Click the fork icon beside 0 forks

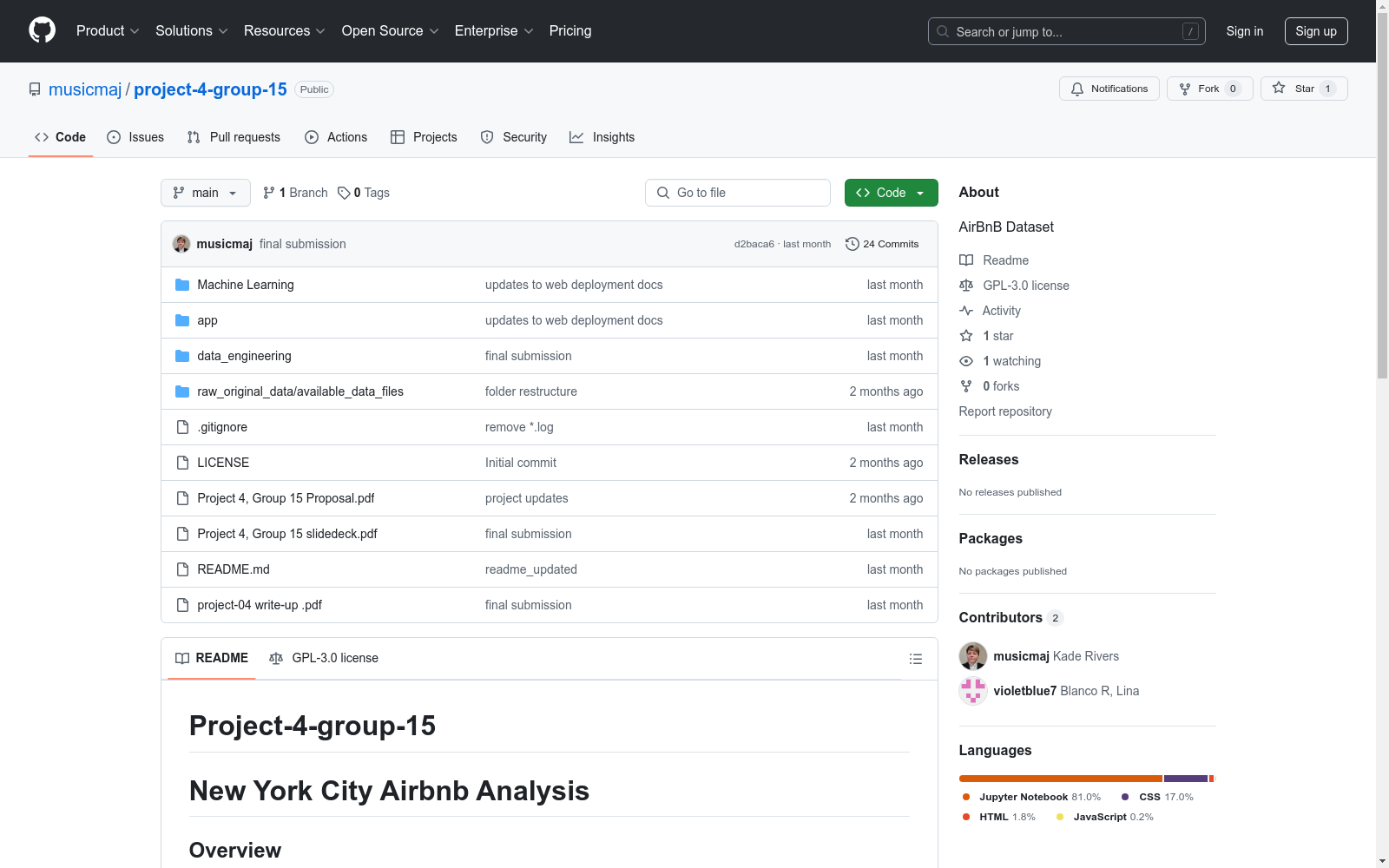(966, 386)
